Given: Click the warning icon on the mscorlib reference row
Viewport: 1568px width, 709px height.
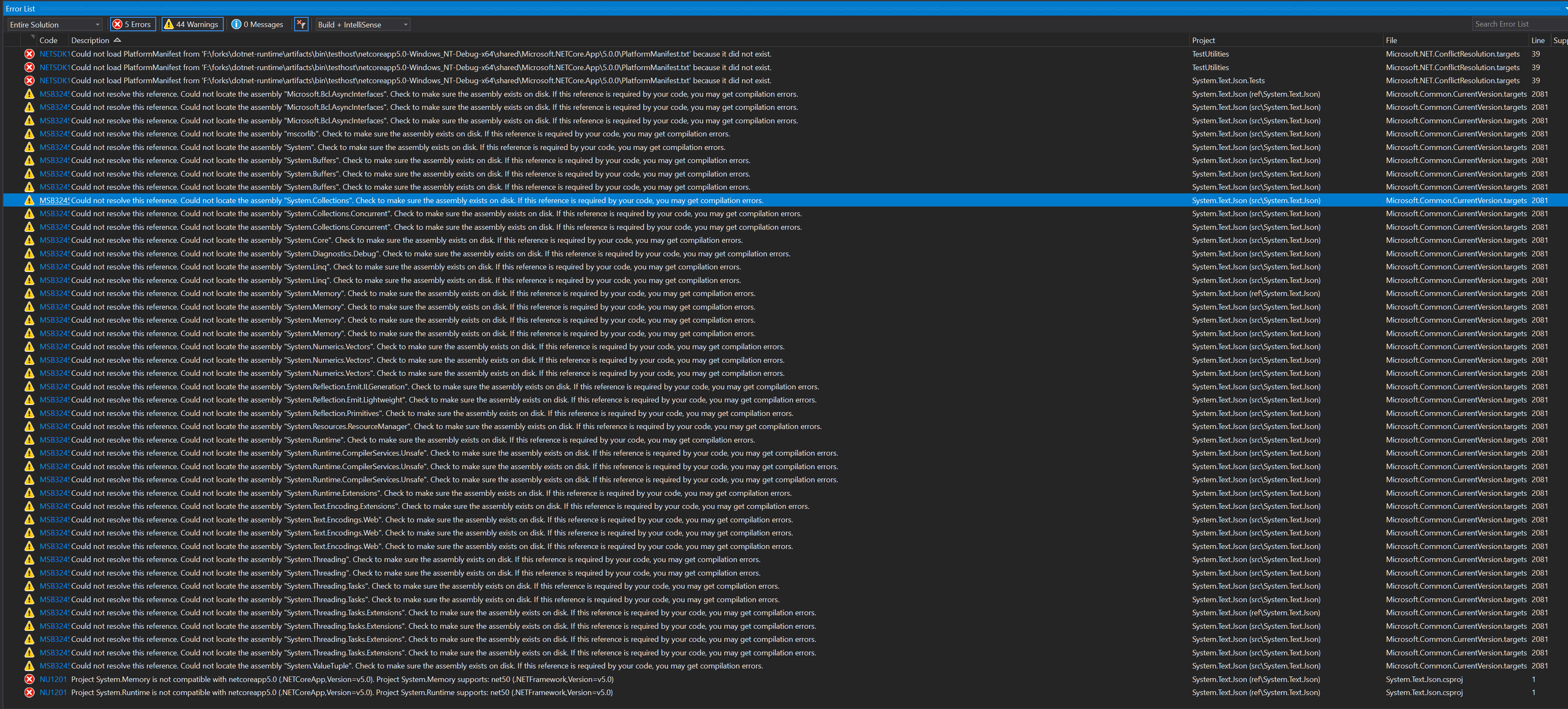Looking at the screenshot, I should click(29, 133).
